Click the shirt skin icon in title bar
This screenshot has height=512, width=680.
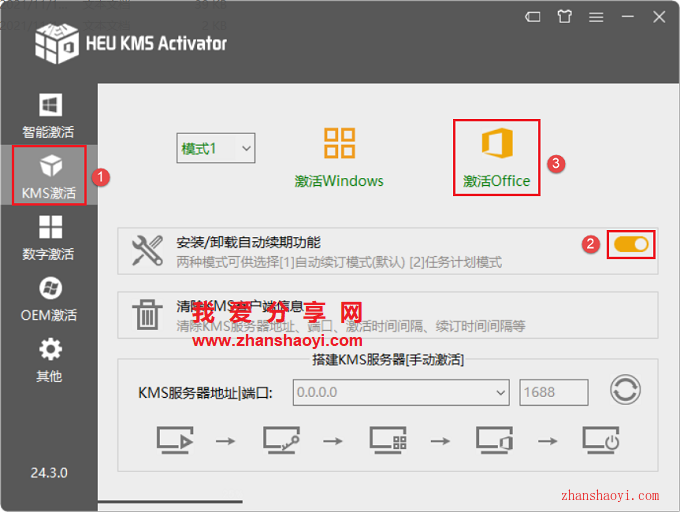click(564, 17)
